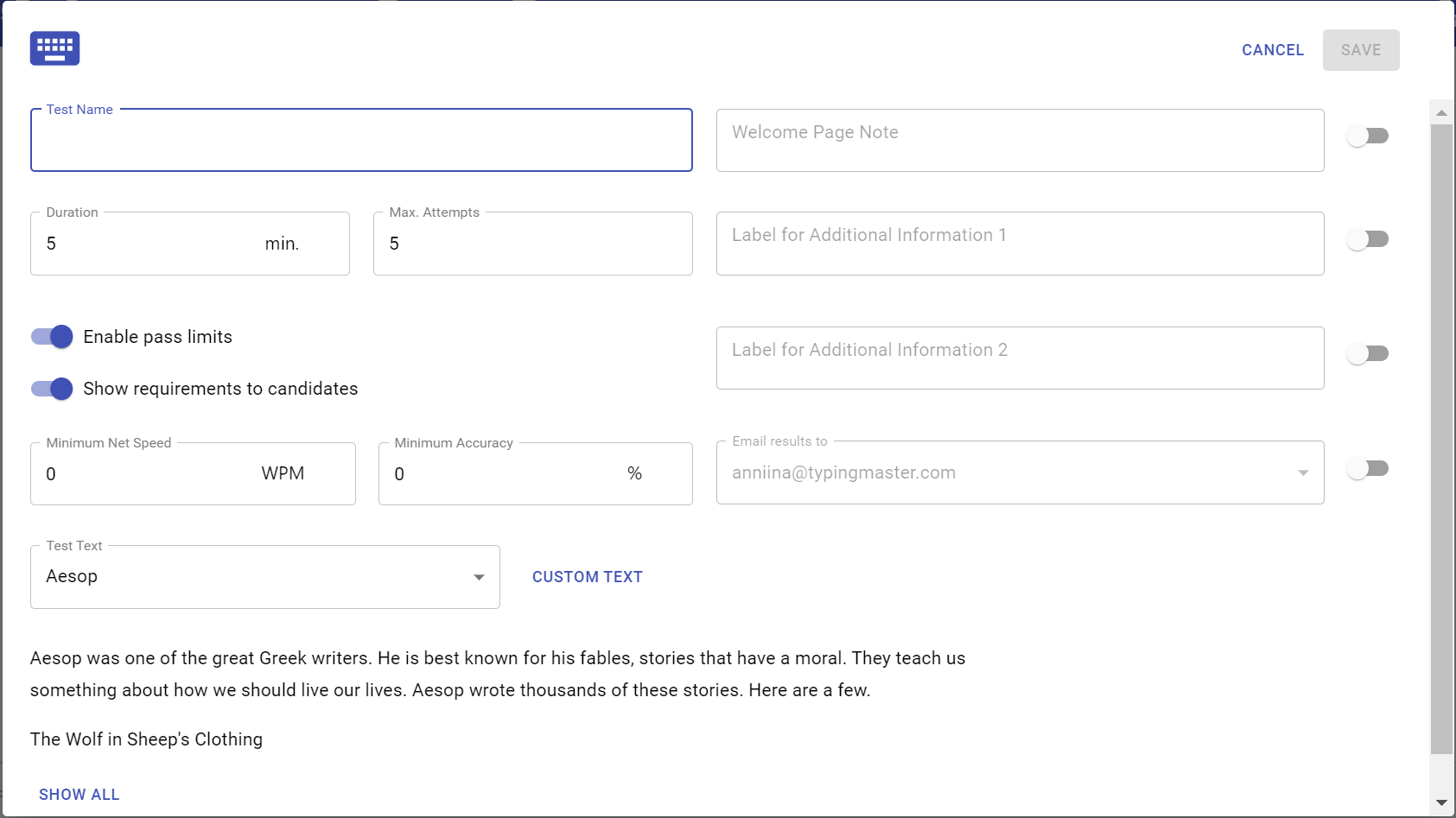Click the scrollbar up arrow

[x=1440, y=112]
